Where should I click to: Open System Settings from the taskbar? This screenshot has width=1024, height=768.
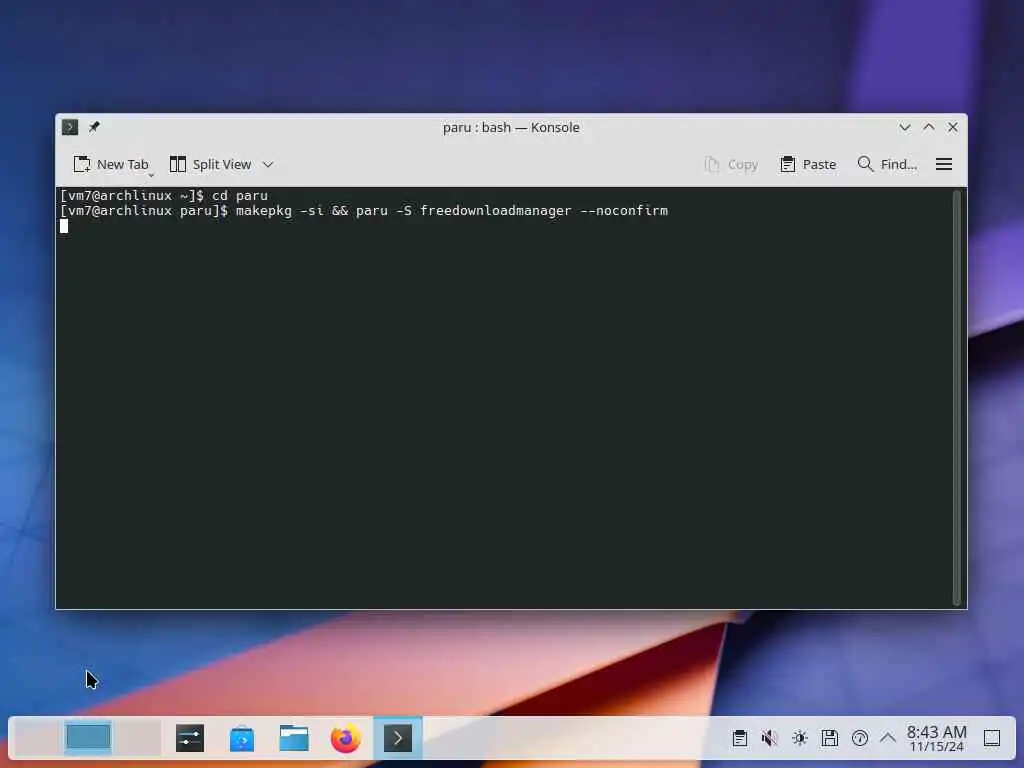pyautogui.click(x=190, y=739)
